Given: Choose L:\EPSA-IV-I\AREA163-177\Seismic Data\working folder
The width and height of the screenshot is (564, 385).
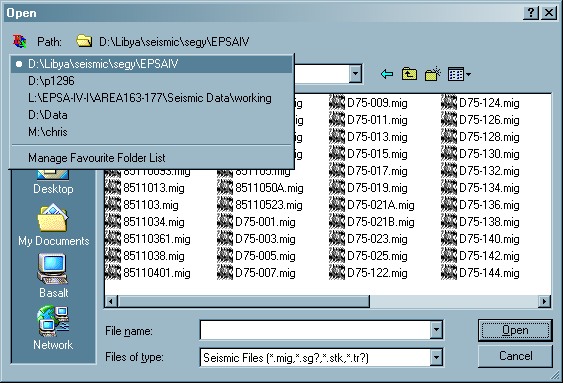Looking at the screenshot, I should (x=151, y=98).
